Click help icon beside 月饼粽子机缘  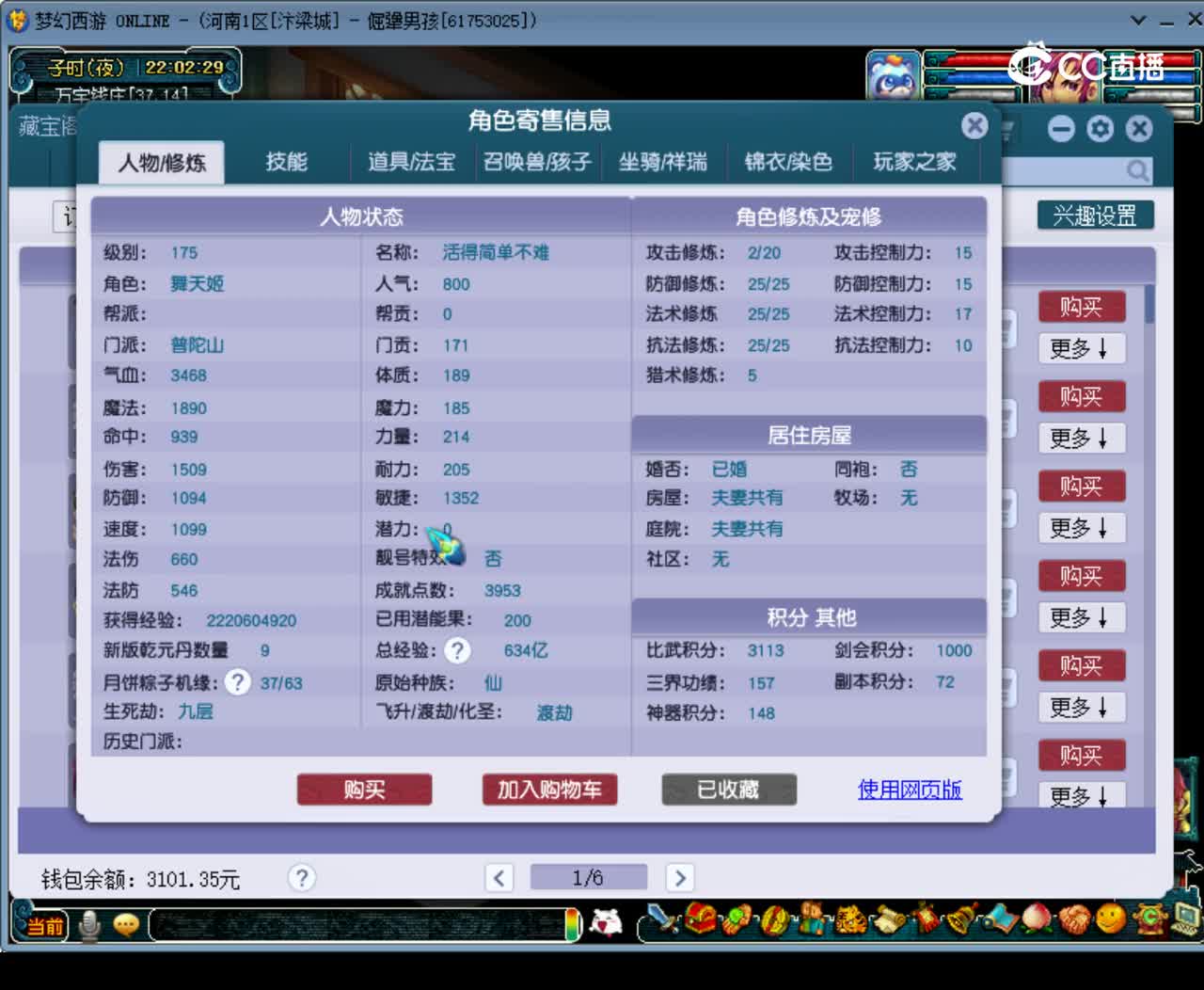click(238, 681)
